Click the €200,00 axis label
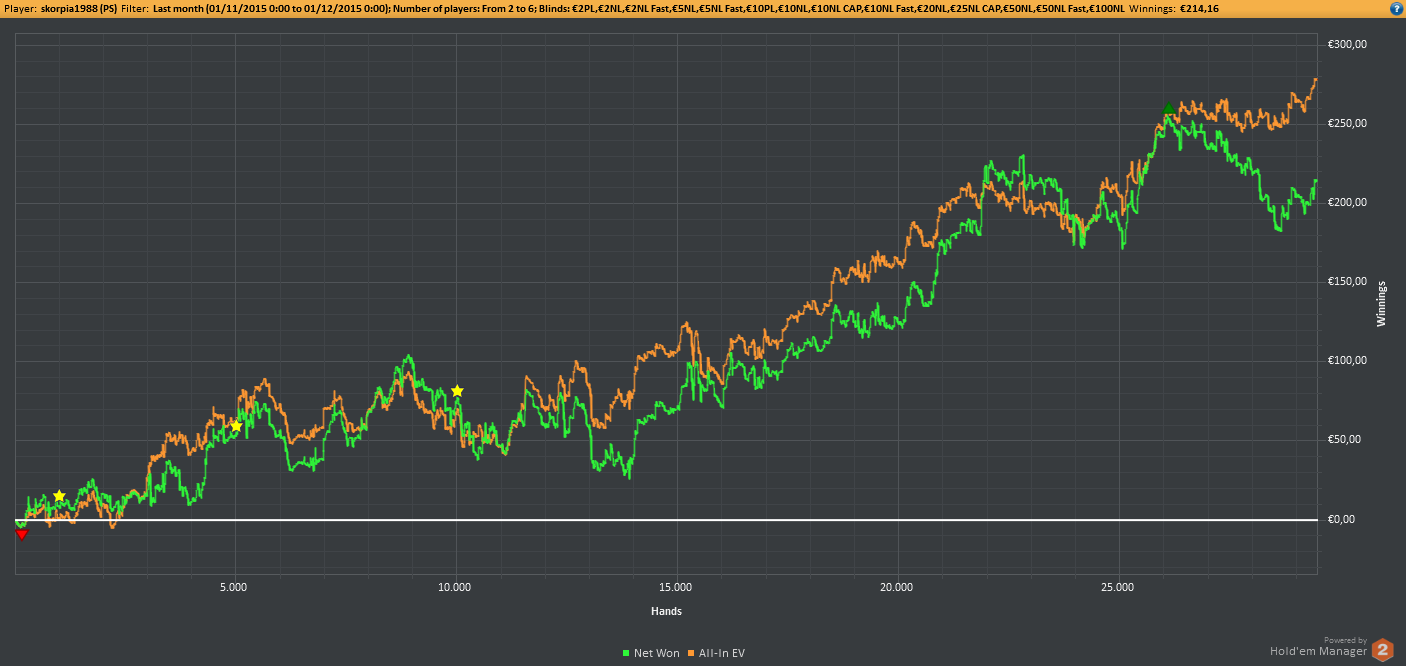The height and width of the screenshot is (666, 1406). (x=1347, y=202)
